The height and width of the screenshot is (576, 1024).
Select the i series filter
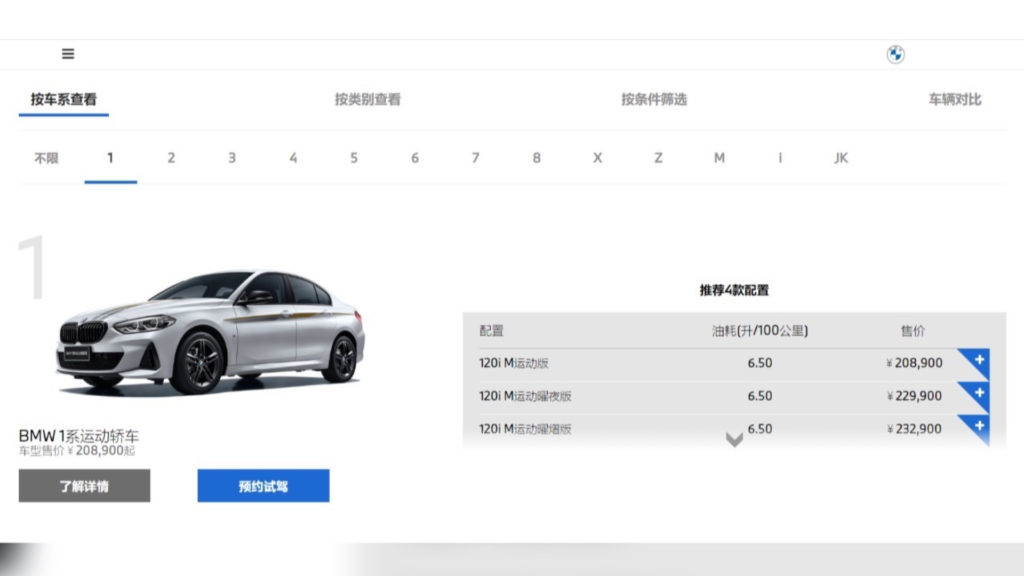(x=780, y=158)
